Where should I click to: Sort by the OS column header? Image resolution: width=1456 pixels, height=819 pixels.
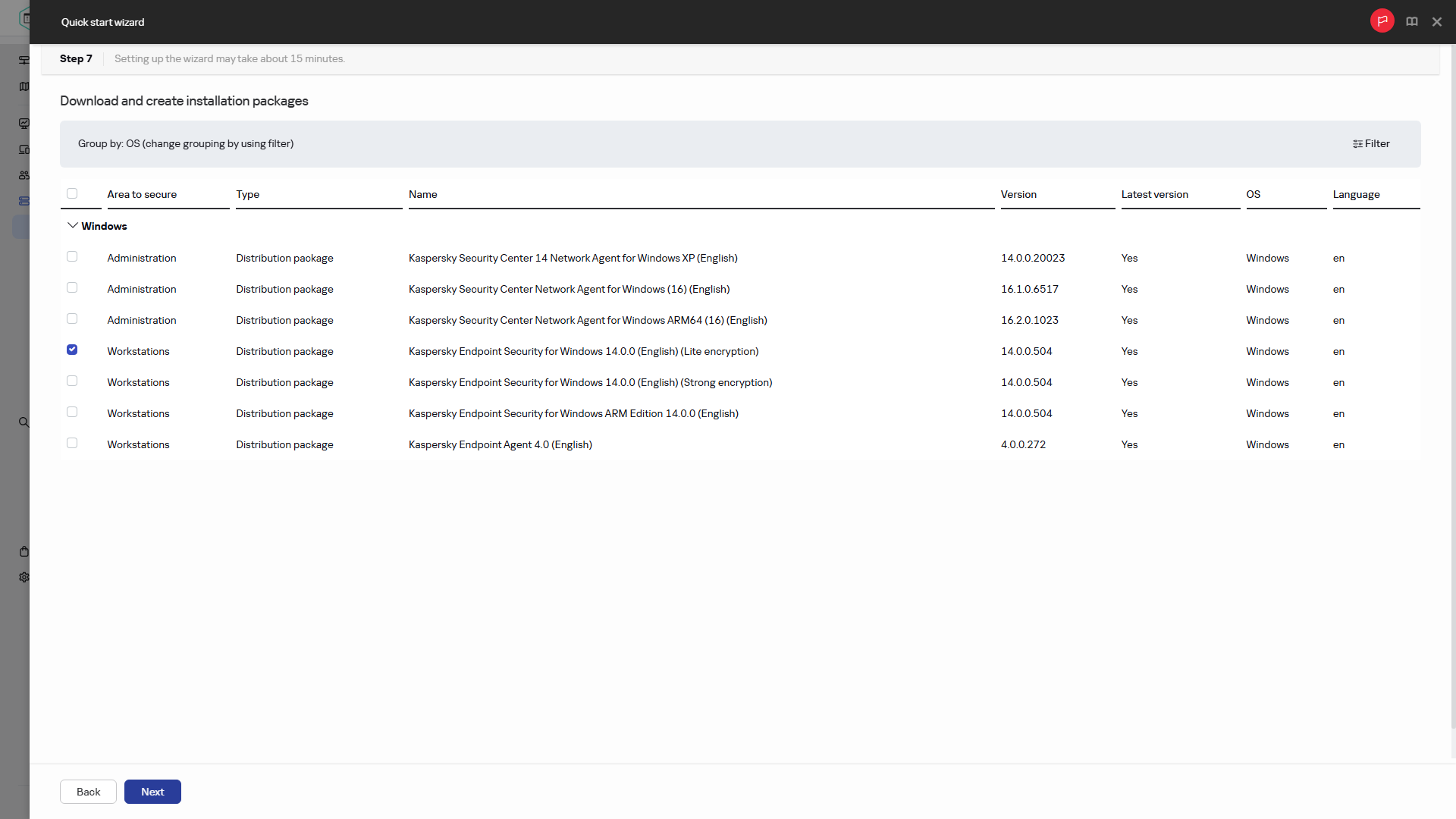coord(1253,195)
